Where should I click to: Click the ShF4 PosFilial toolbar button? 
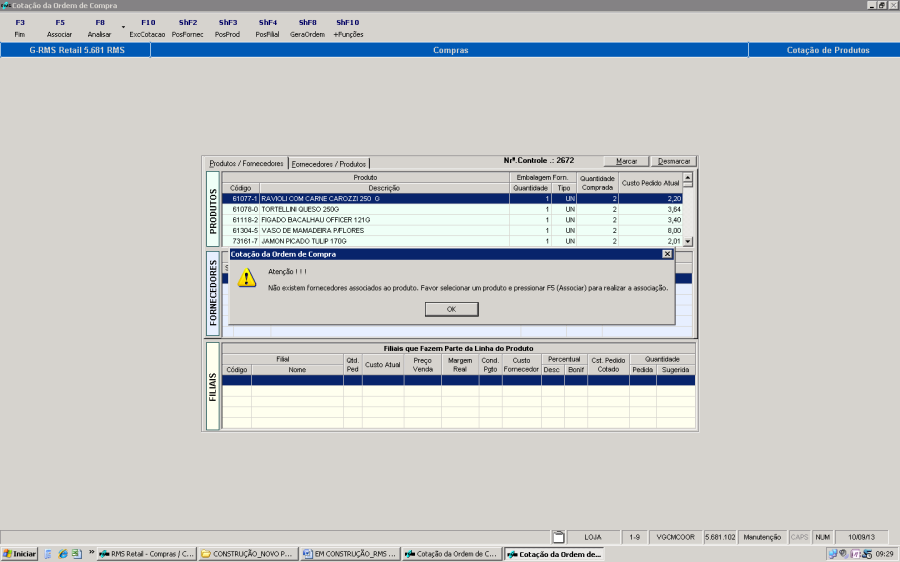coord(267,28)
